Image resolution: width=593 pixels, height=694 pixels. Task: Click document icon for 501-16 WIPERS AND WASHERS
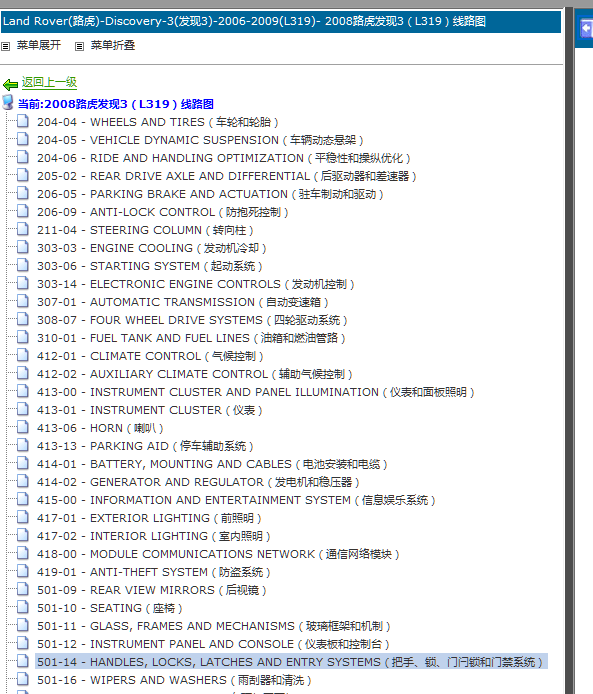pos(23,679)
